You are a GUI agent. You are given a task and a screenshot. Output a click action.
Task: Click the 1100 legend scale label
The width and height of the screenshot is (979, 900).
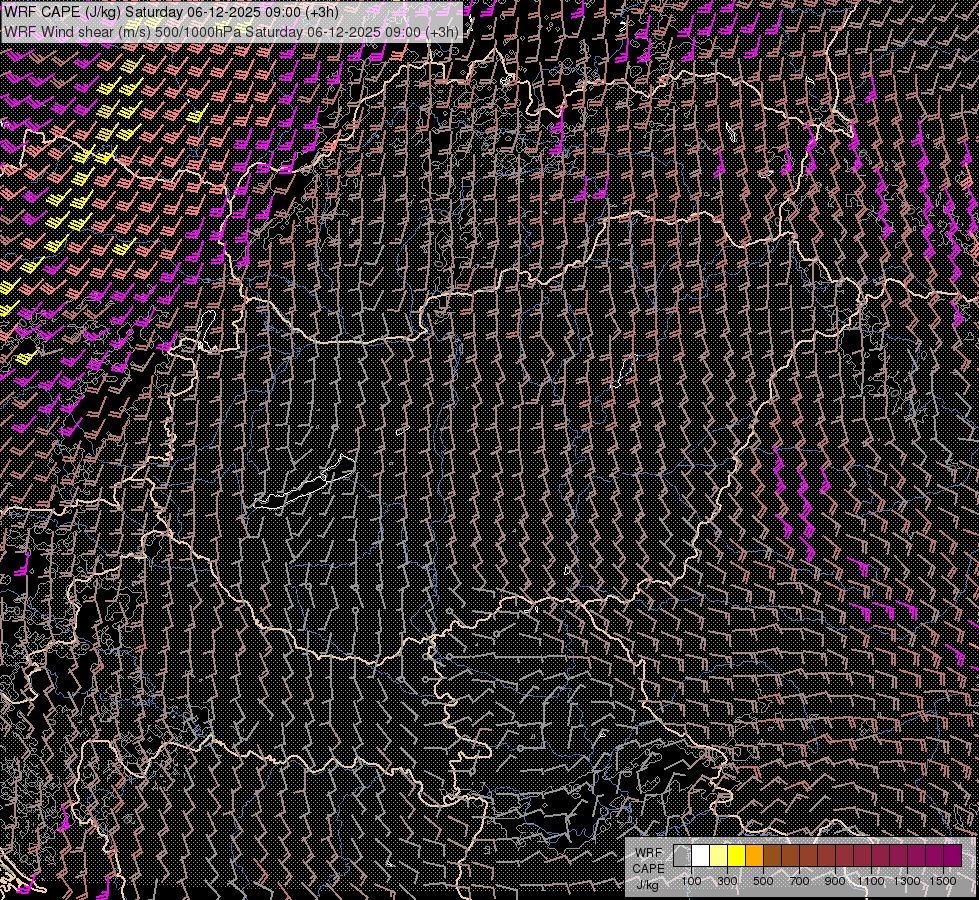(871, 881)
